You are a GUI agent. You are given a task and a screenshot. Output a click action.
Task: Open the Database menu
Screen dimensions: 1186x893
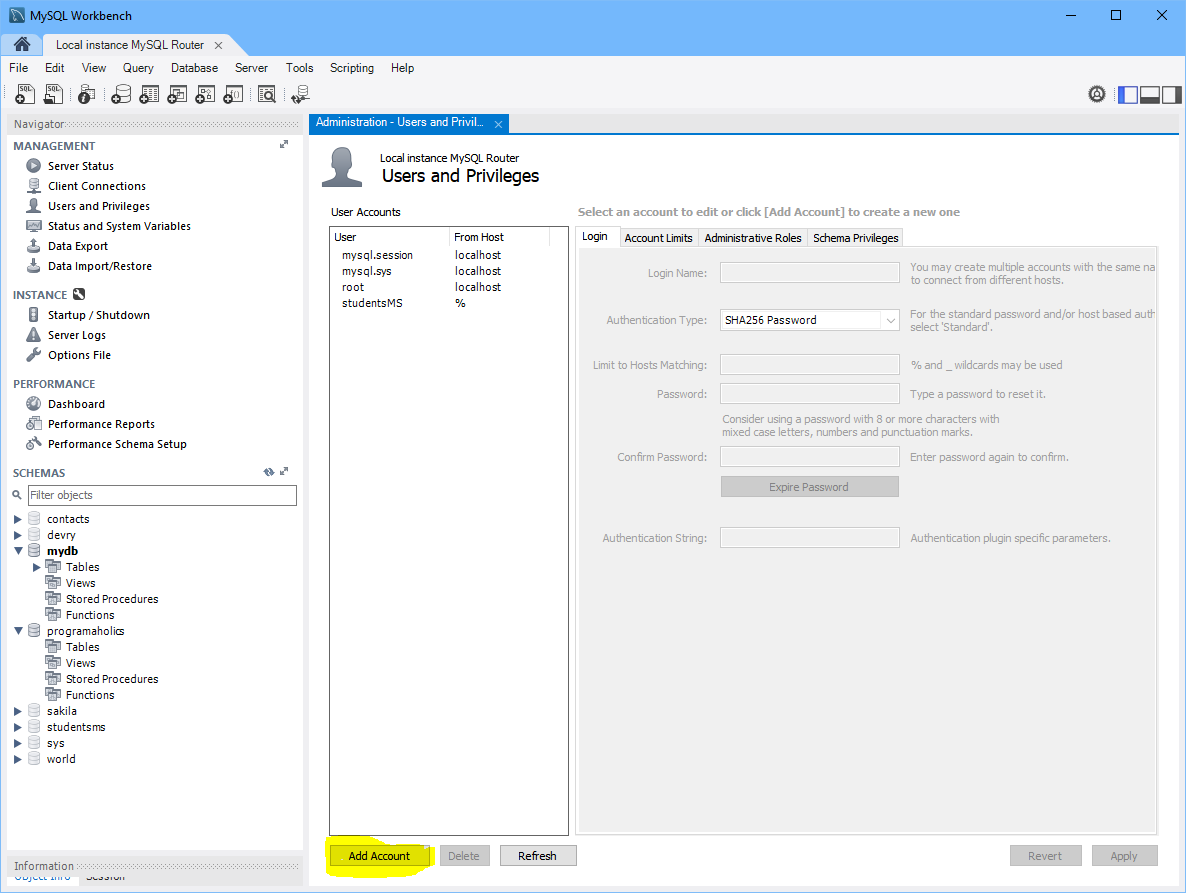click(x=194, y=68)
